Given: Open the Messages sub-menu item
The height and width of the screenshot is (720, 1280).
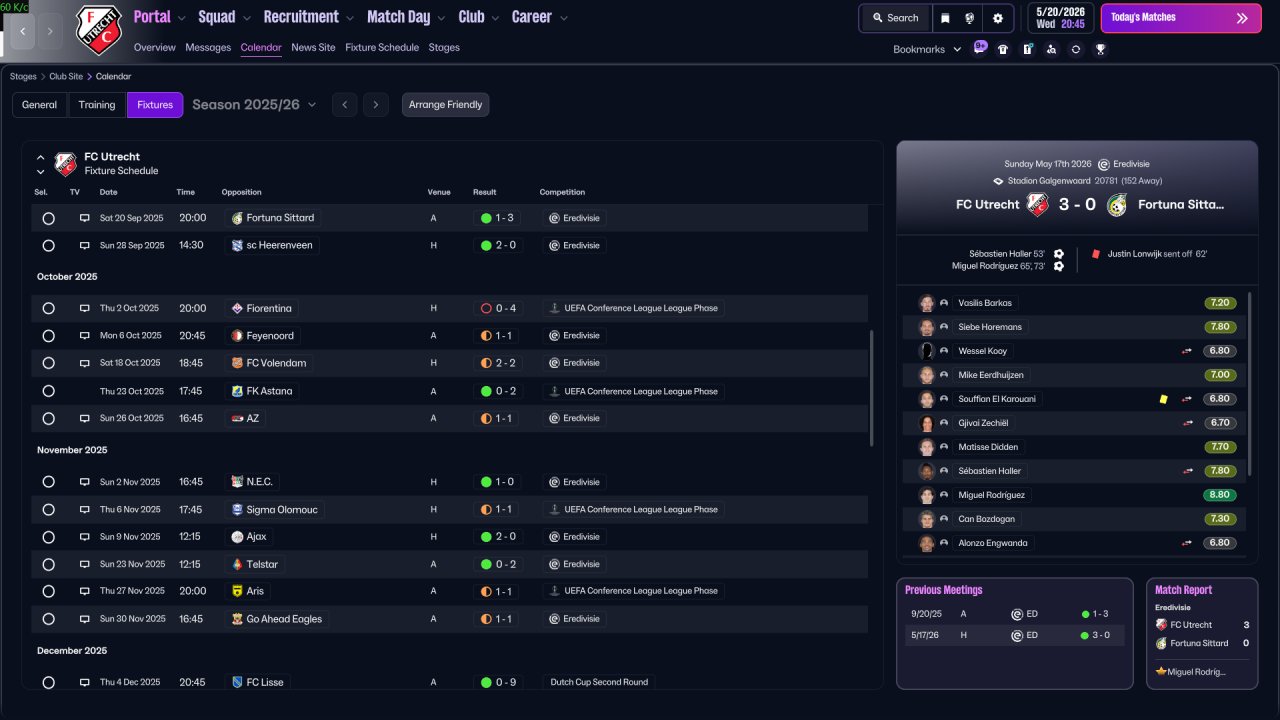Looking at the screenshot, I should coord(208,47).
